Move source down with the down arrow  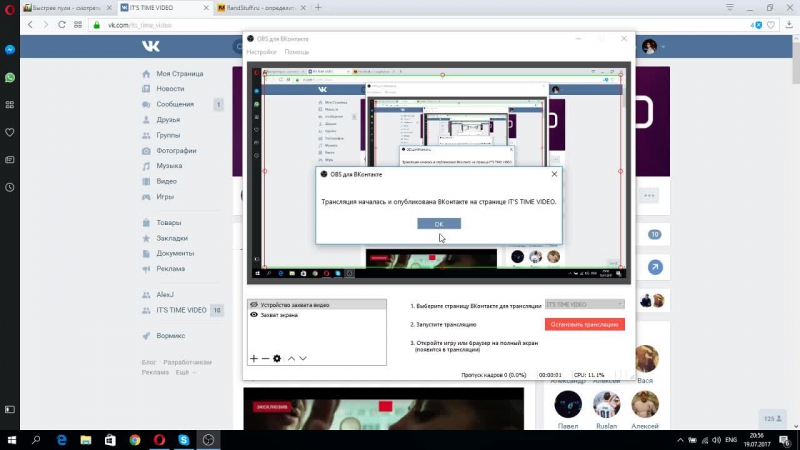(303, 359)
